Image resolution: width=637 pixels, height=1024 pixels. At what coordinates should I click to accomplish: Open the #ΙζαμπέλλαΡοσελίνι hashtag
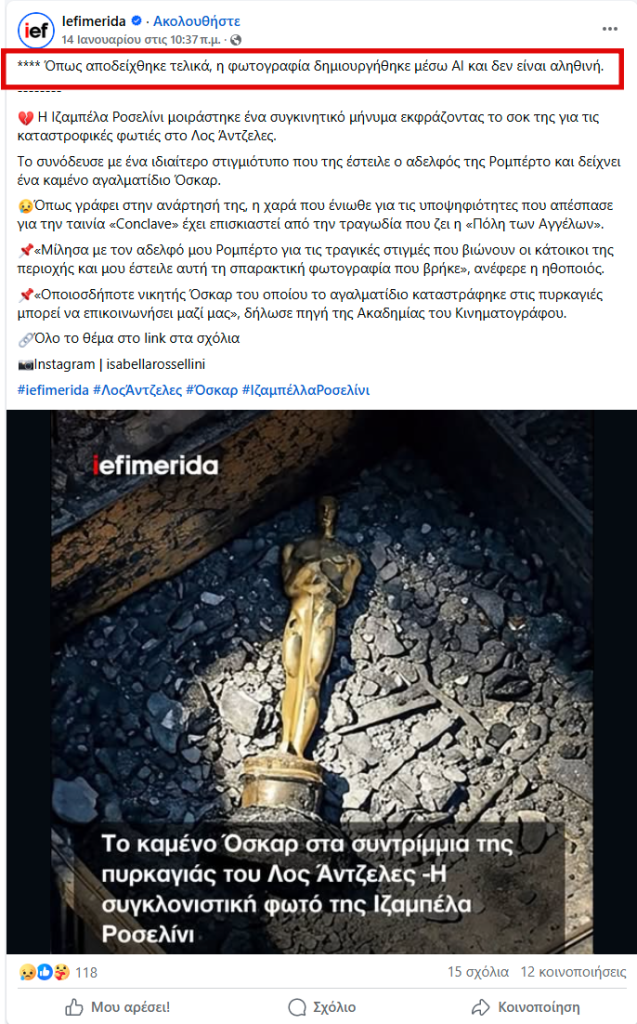coord(306,390)
